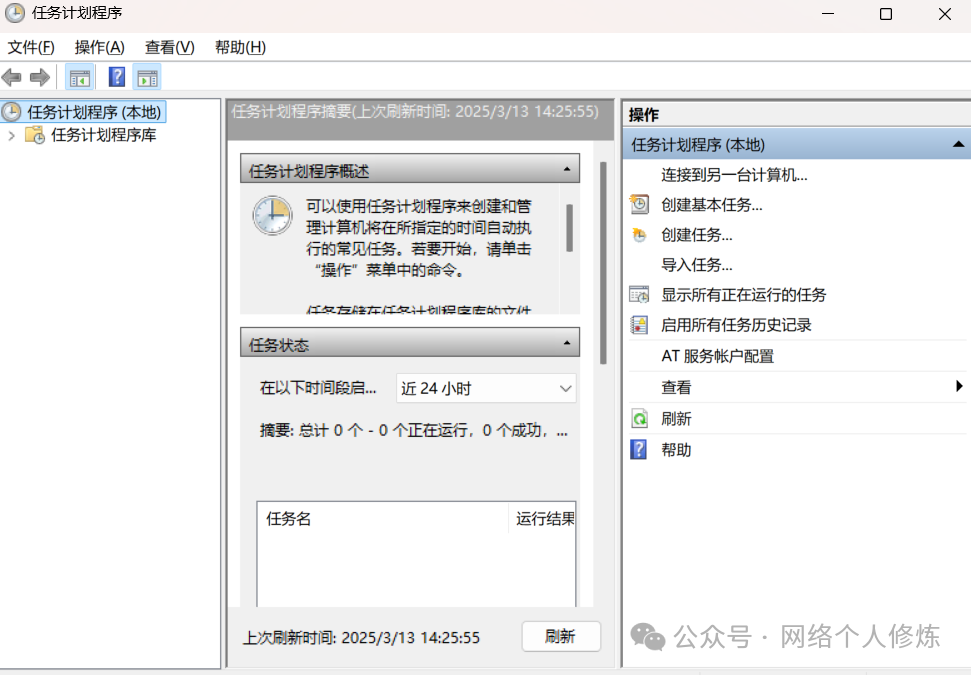971x675 pixels.
Task: Click the 启用所有任务历史记录 icon
Action: tap(639, 325)
